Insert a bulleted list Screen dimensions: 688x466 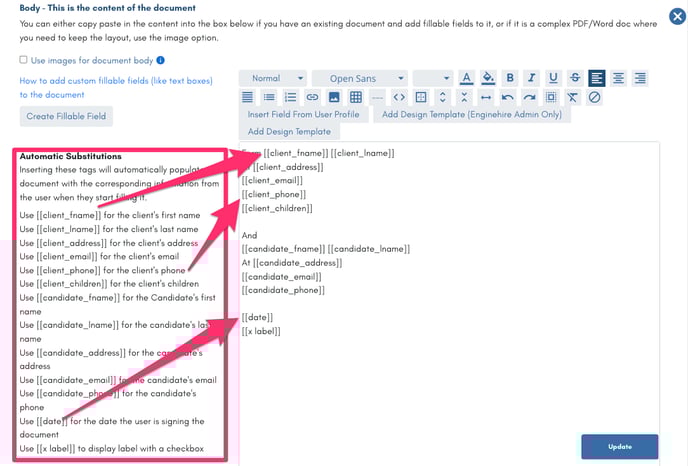(x=269, y=97)
